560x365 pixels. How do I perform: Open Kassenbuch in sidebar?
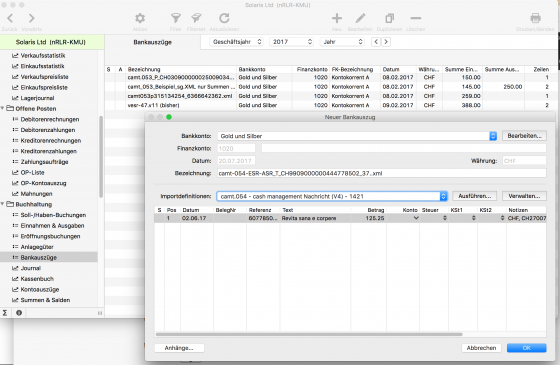(x=37, y=279)
